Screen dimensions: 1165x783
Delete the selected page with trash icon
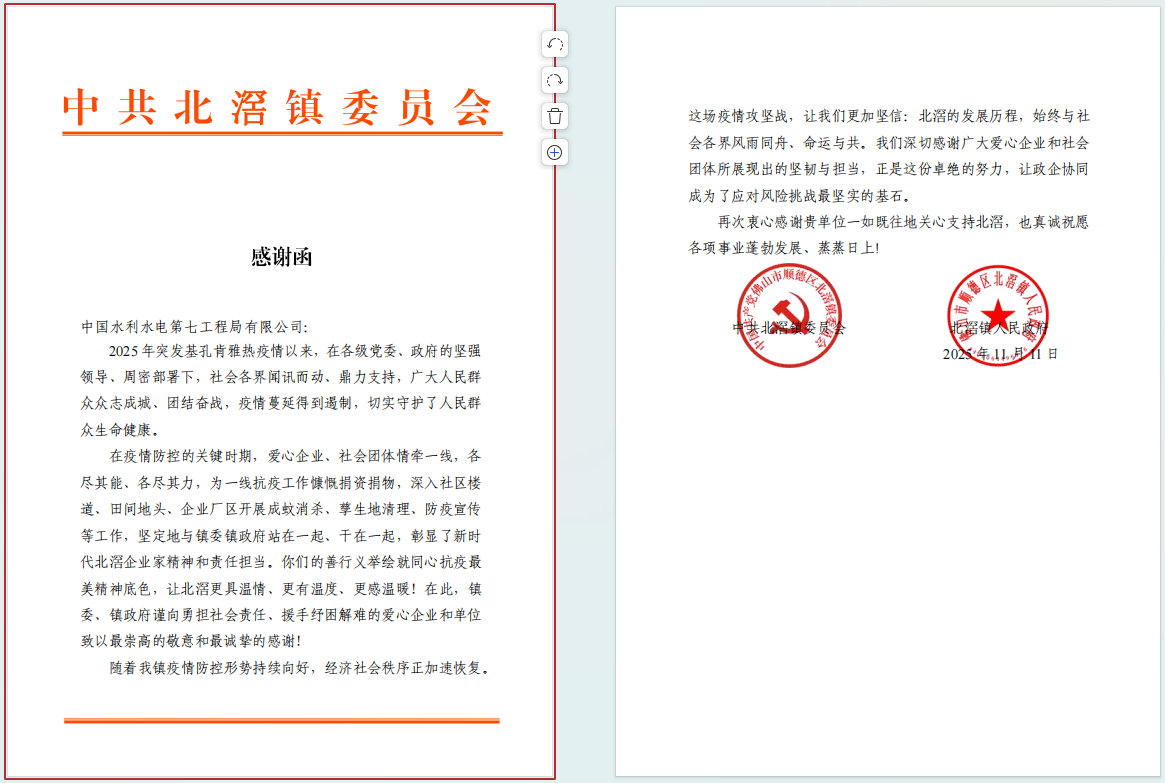pyautogui.click(x=555, y=116)
